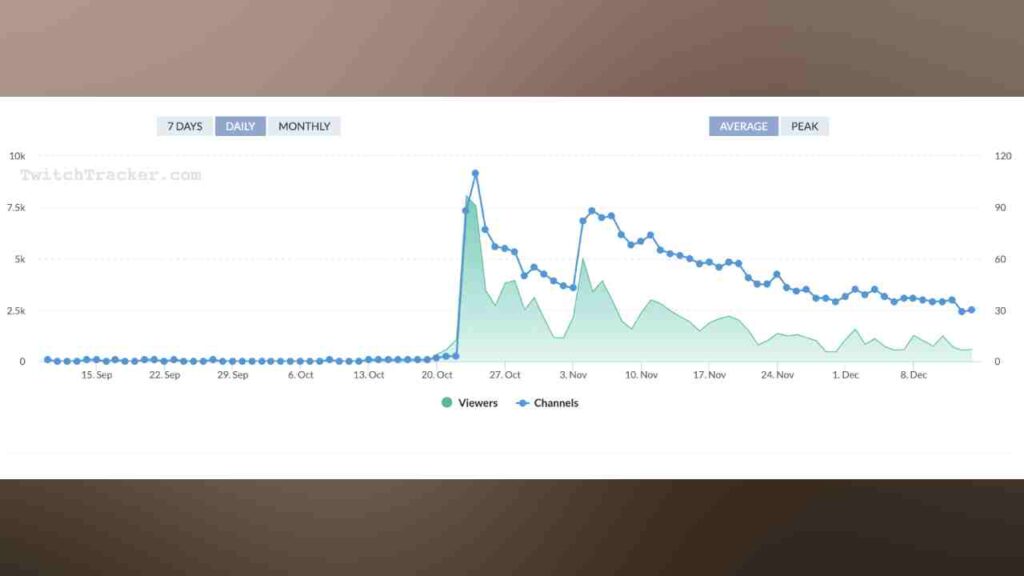Click the last Channels data point
The image size is (1024, 576).
971,310
